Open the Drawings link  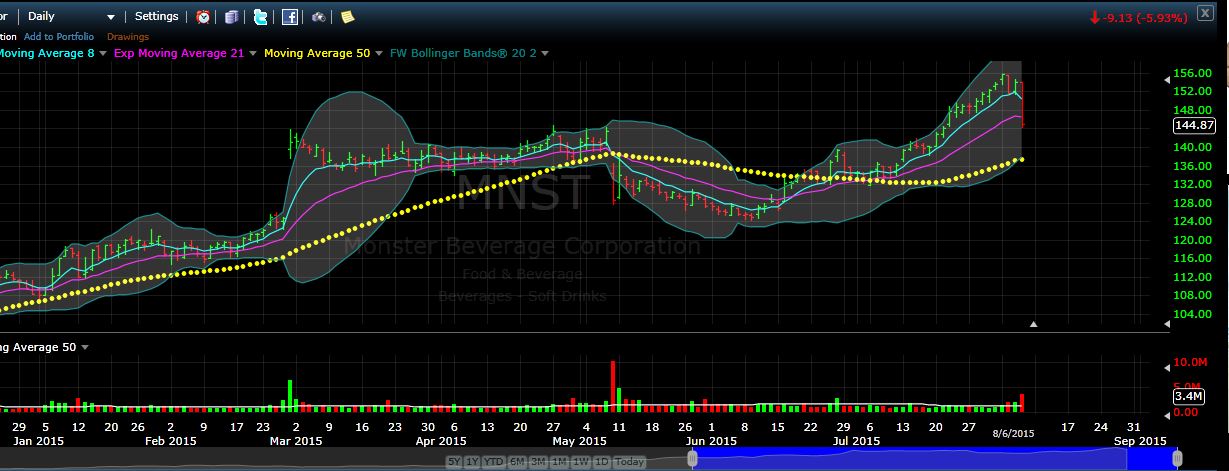[127, 37]
